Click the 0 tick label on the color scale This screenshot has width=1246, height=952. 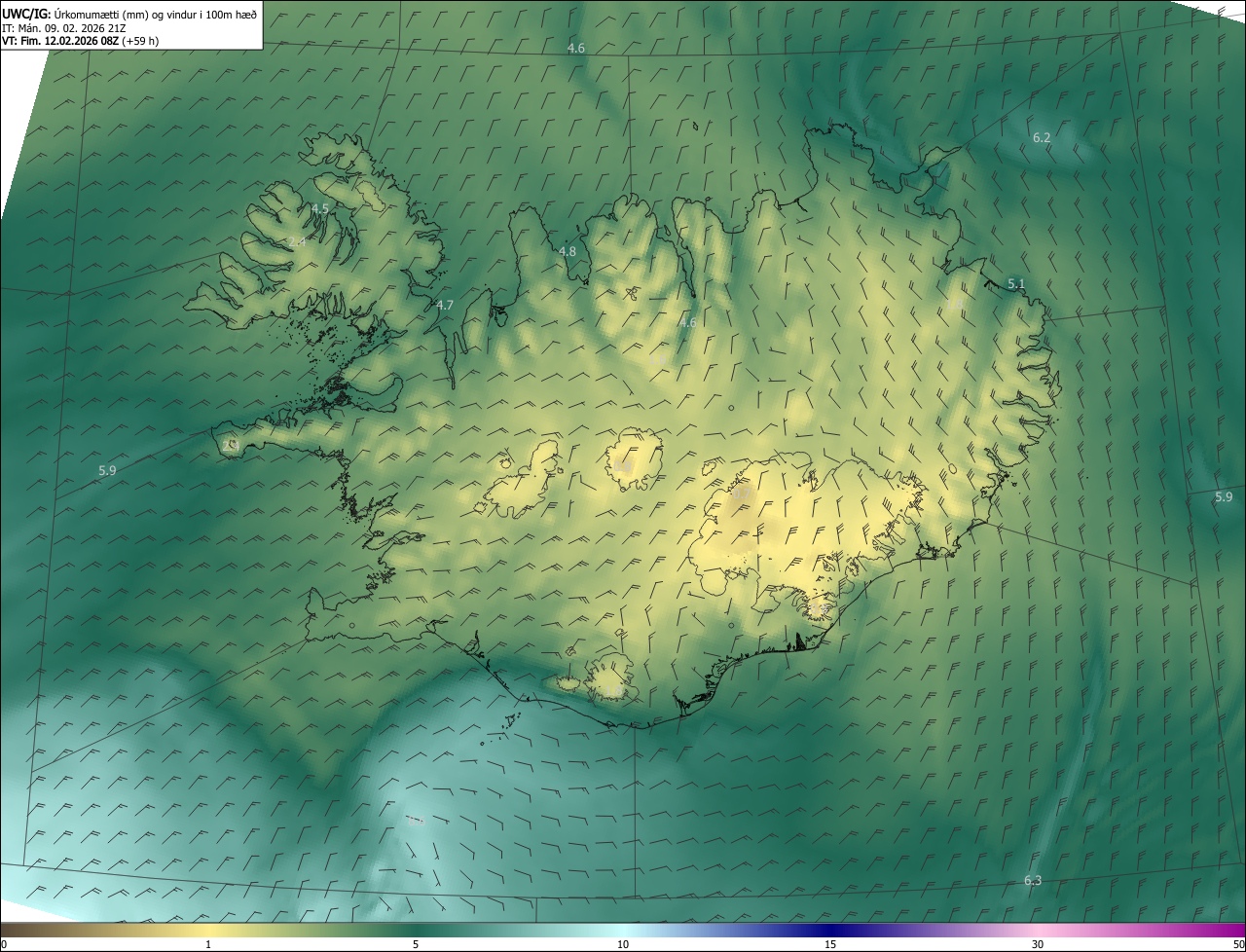[4, 944]
